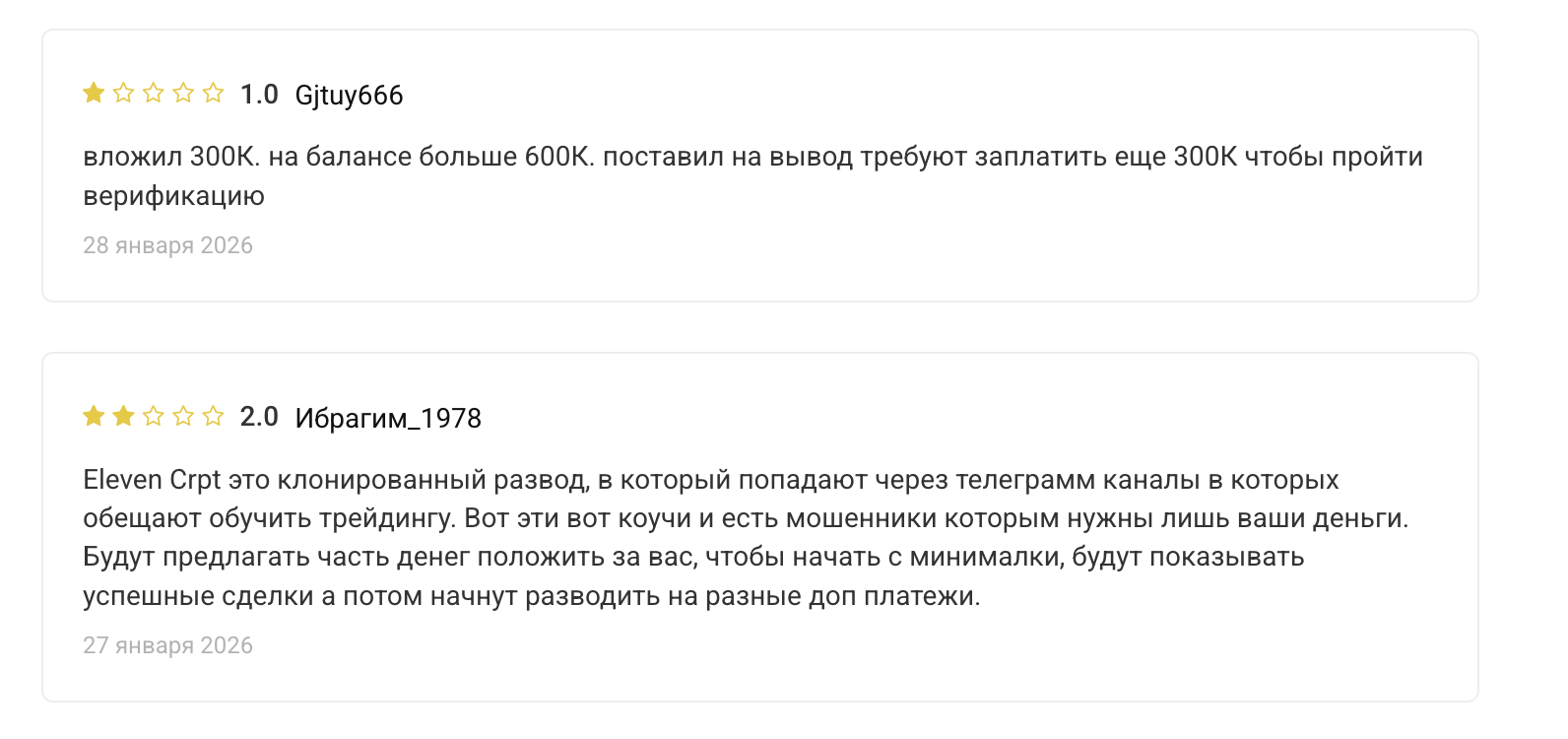Click the third star in Ибрагим_1978's rating
This screenshot has height=739, width=1568.
pos(154,417)
